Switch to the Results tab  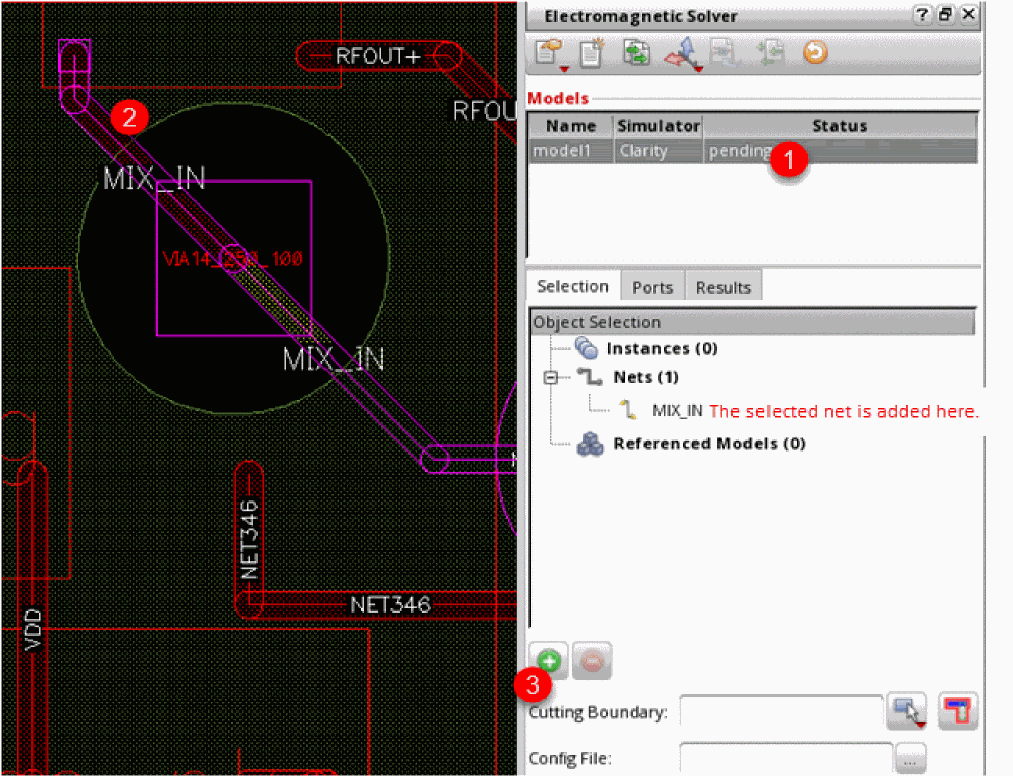722,287
